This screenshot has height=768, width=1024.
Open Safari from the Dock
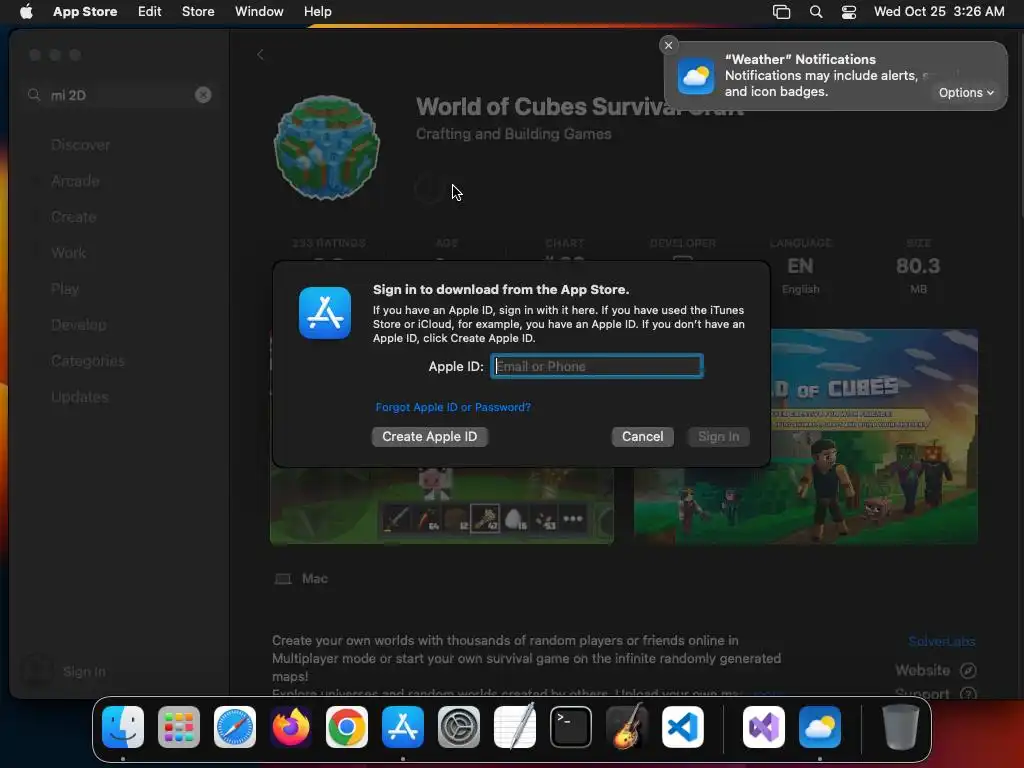[x=235, y=727]
